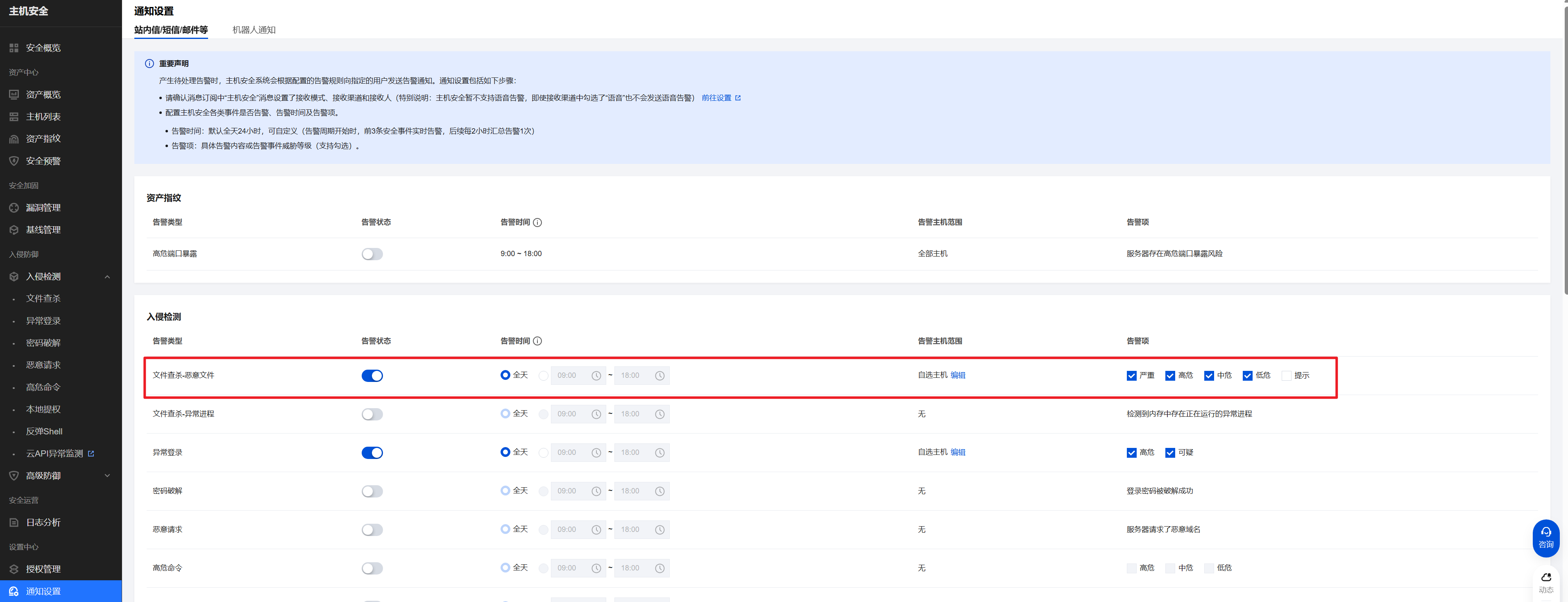The image size is (1568, 602).
Task: Enable the 高危端口暴露 alert toggle
Action: (372, 254)
